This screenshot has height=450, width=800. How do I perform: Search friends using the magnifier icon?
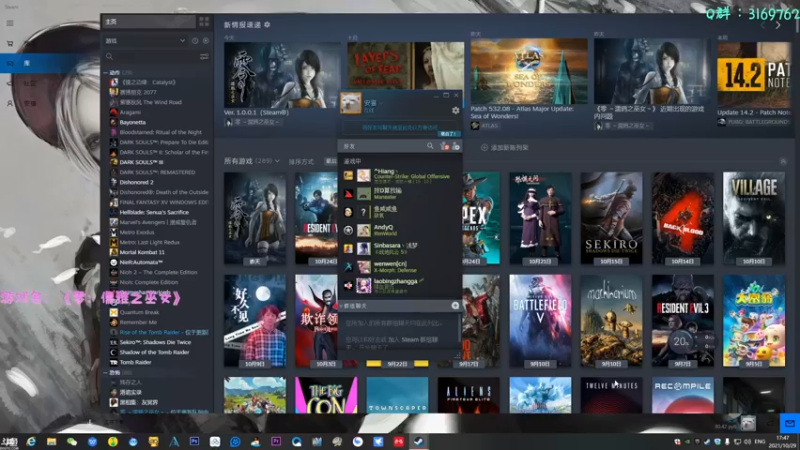(430, 146)
